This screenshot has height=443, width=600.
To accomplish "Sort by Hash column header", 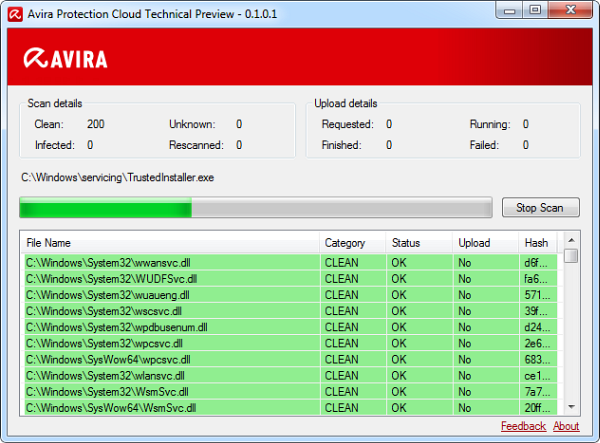I will (x=538, y=243).
